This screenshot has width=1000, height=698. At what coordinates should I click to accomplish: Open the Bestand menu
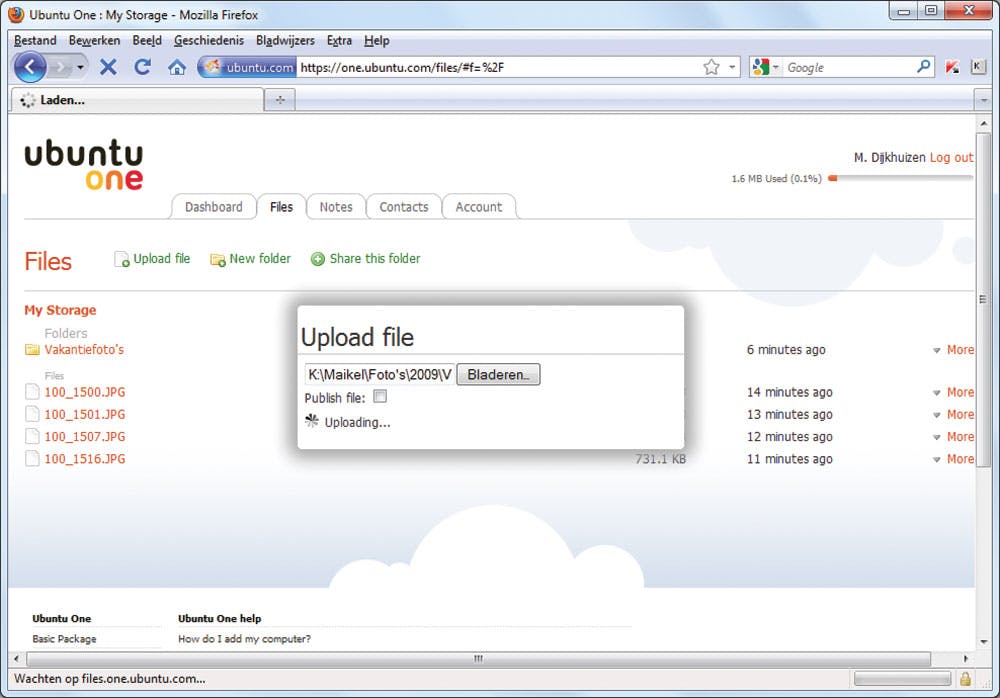click(35, 40)
